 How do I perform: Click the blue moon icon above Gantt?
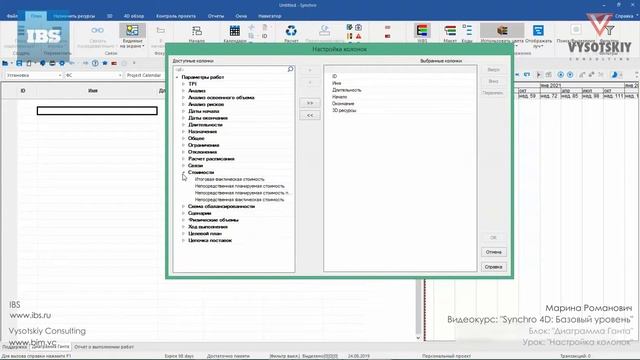pos(614,75)
